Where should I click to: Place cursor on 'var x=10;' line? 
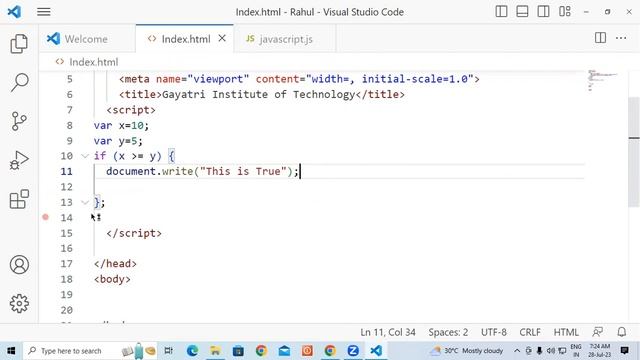pyautogui.click(x=121, y=125)
